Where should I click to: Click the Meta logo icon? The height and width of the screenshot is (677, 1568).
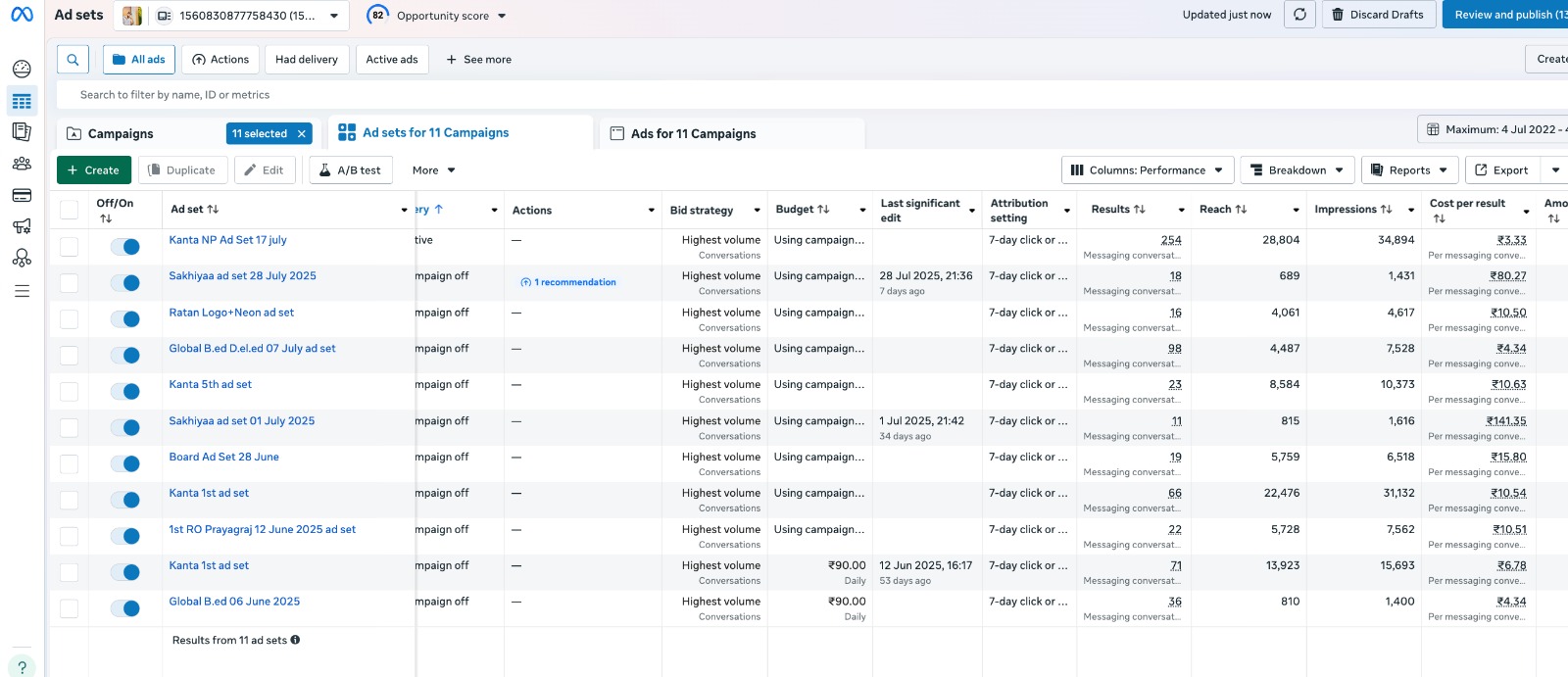tap(22, 15)
